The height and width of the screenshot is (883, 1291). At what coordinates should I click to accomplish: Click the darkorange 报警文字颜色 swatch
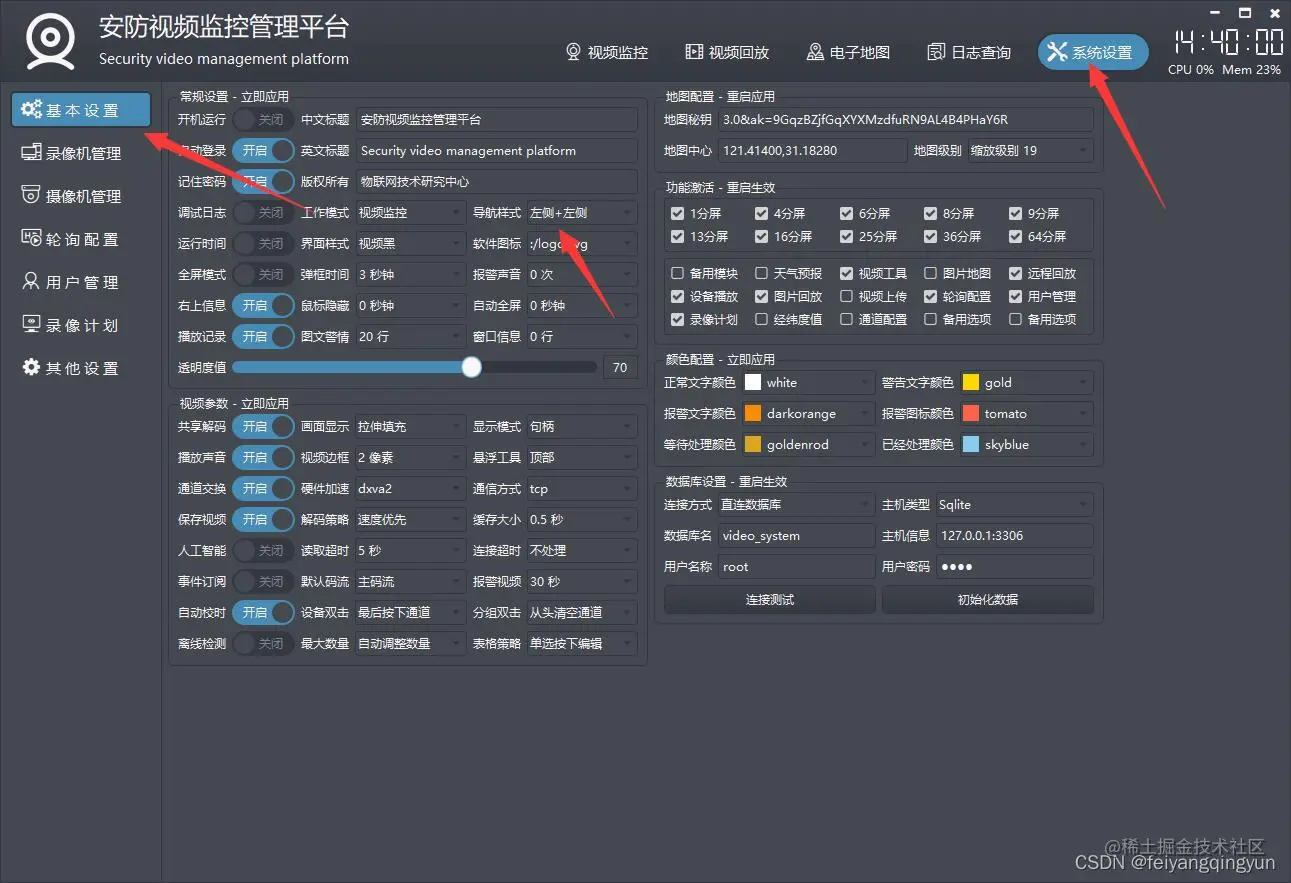click(x=752, y=413)
